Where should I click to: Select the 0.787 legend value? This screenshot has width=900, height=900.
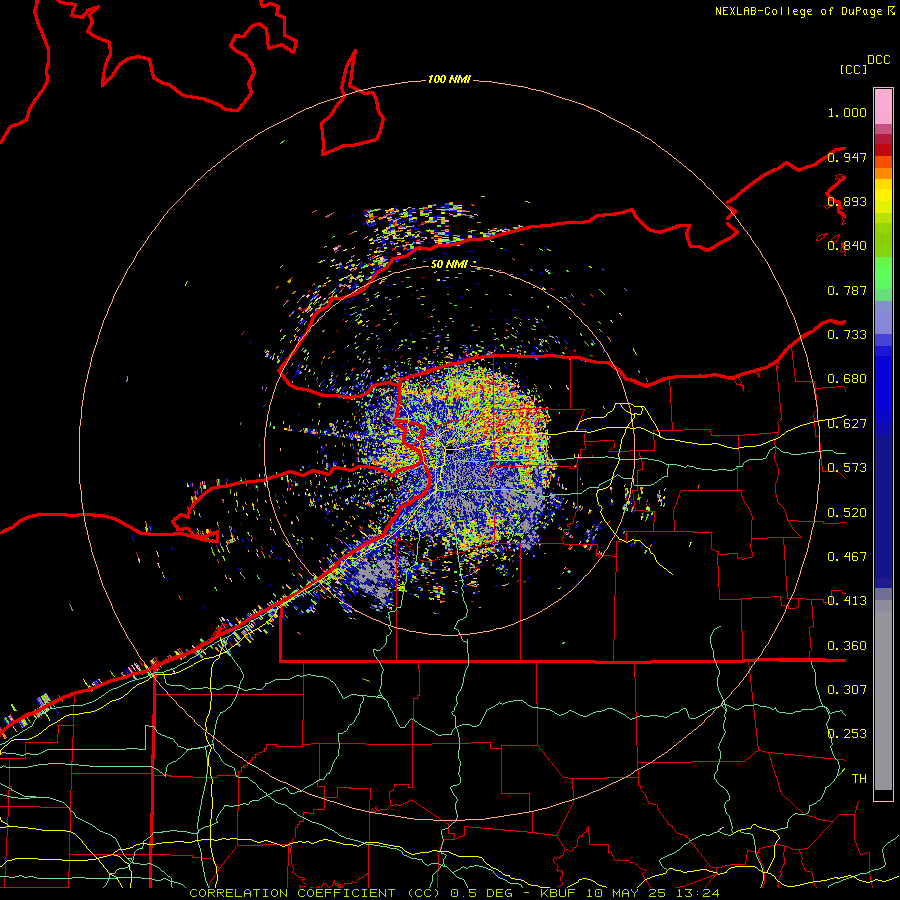coord(847,290)
